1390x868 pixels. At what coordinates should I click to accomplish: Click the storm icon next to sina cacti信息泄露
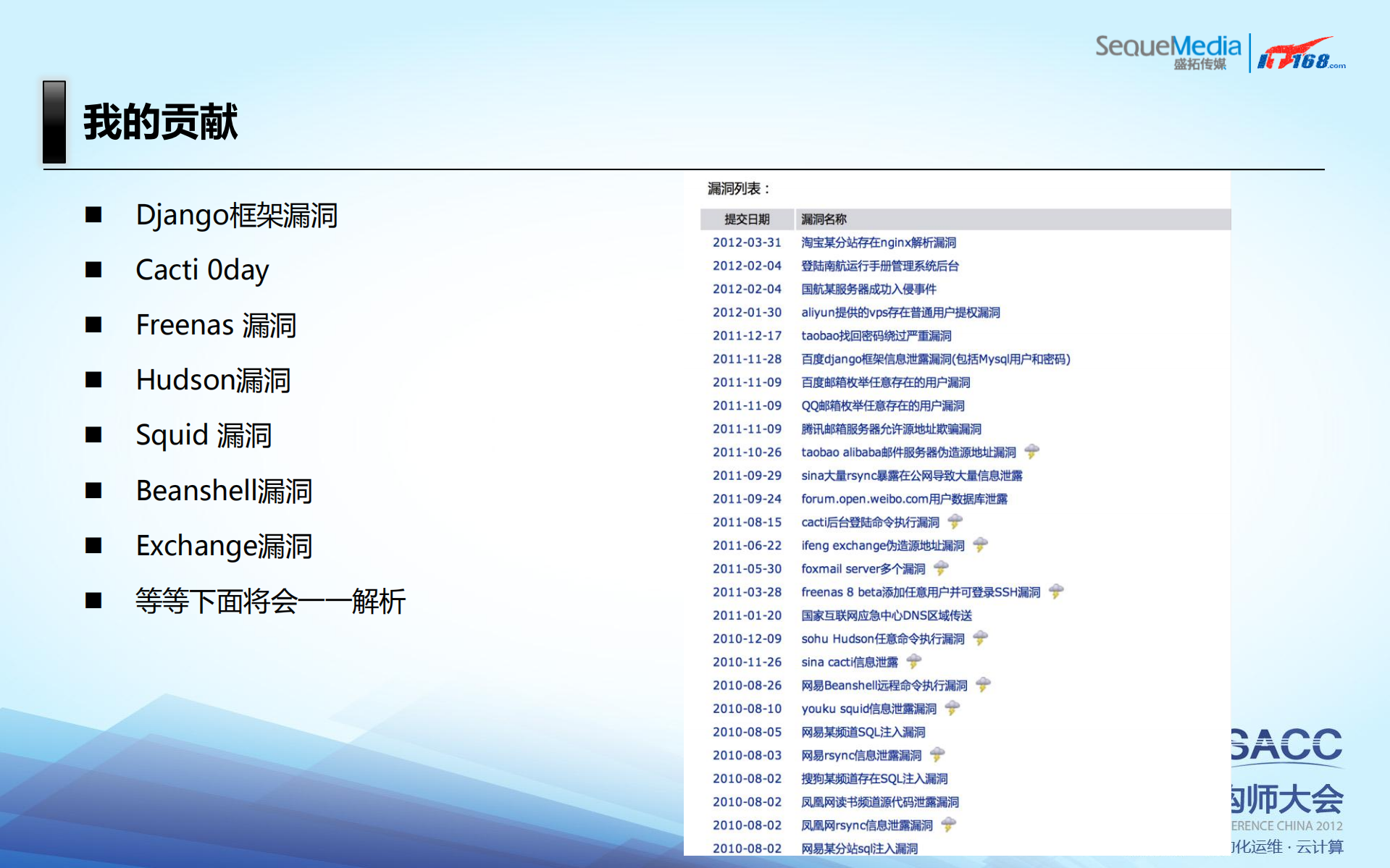coord(913,662)
